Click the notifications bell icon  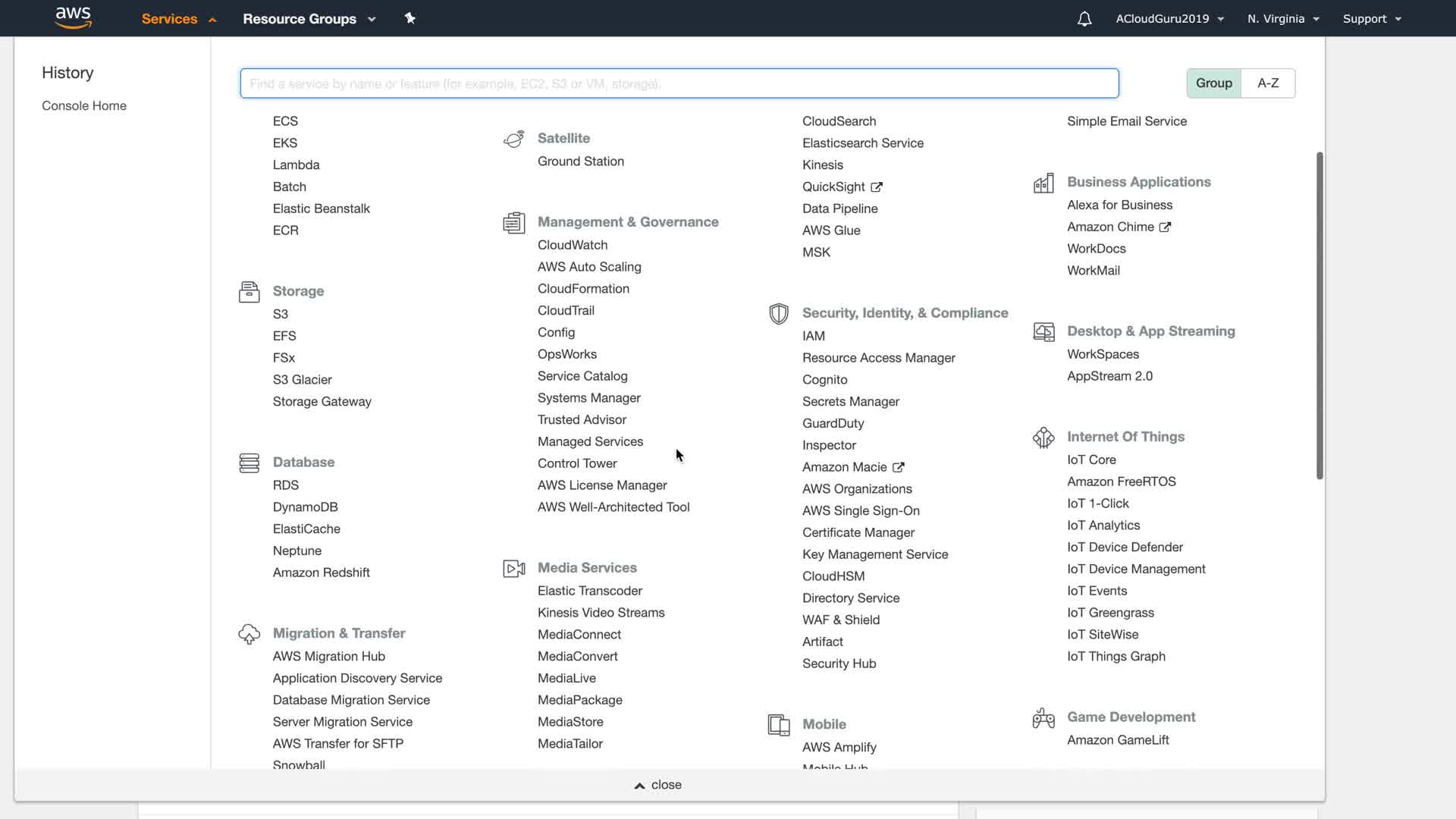pyautogui.click(x=1084, y=19)
